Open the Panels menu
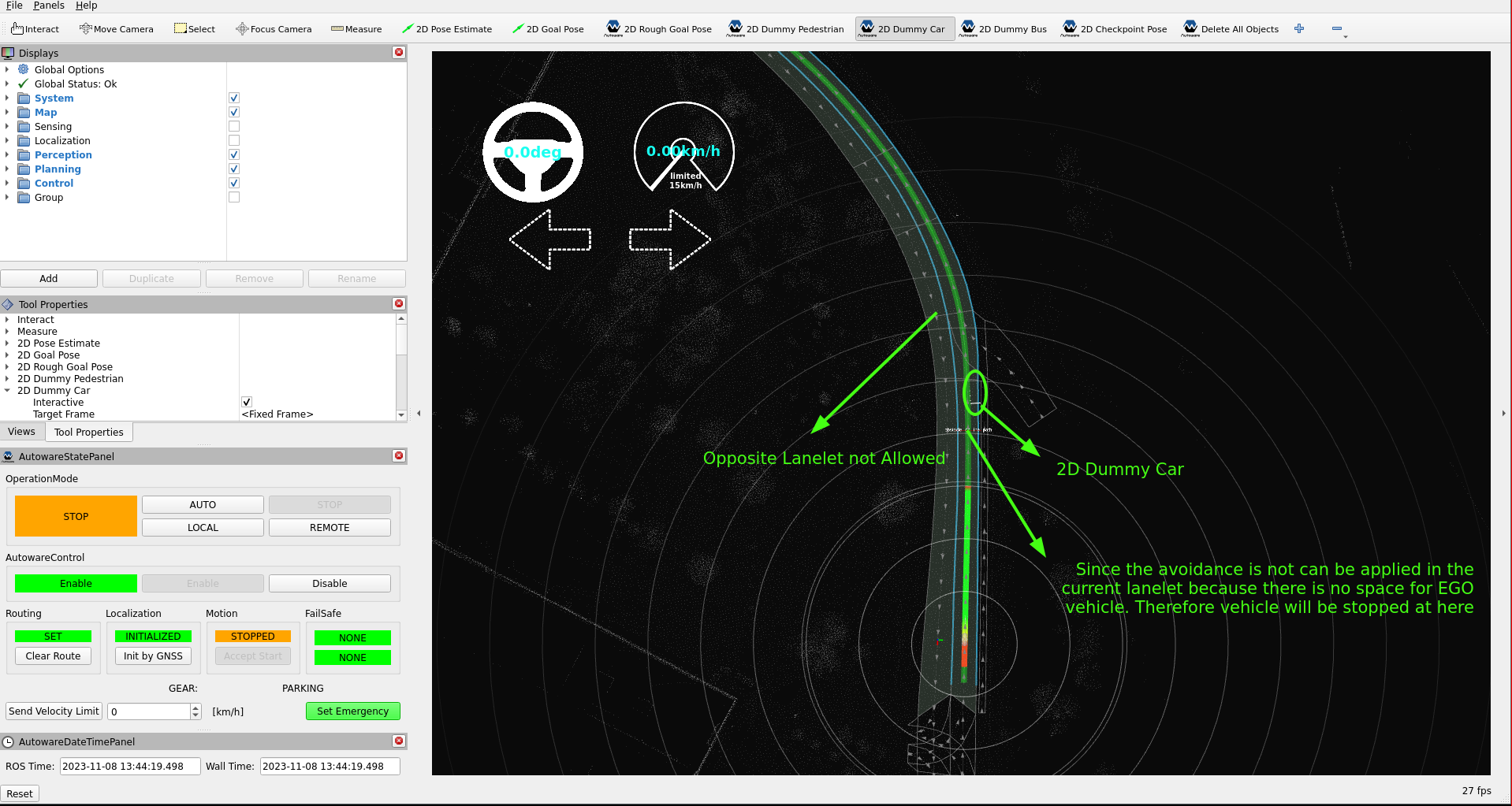Image resolution: width=1512 pixels, height=806 pixels. pyautogui.click(x=49, y=6)
